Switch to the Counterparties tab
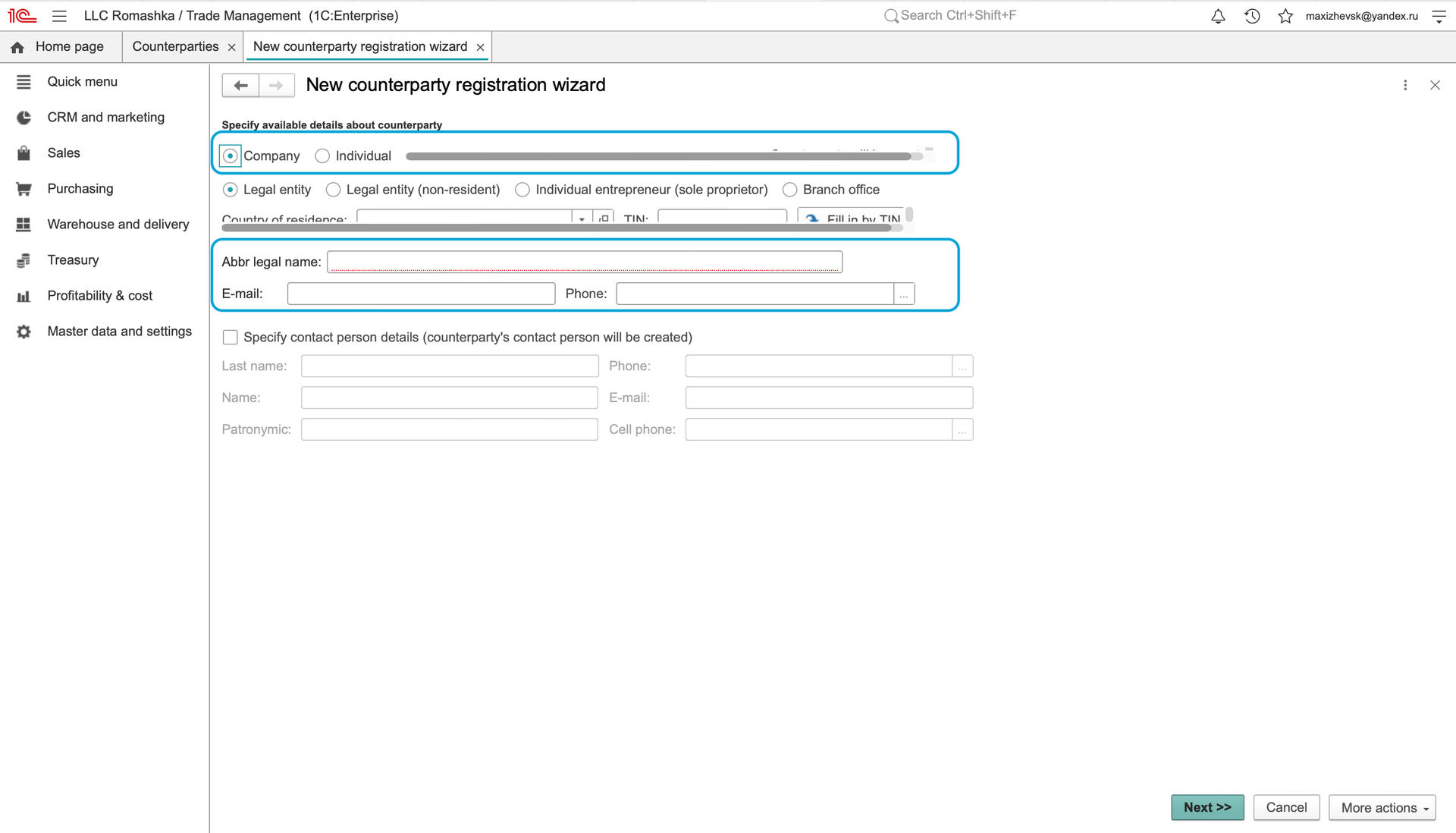The image size is (1456, 833). pos(175,47)
